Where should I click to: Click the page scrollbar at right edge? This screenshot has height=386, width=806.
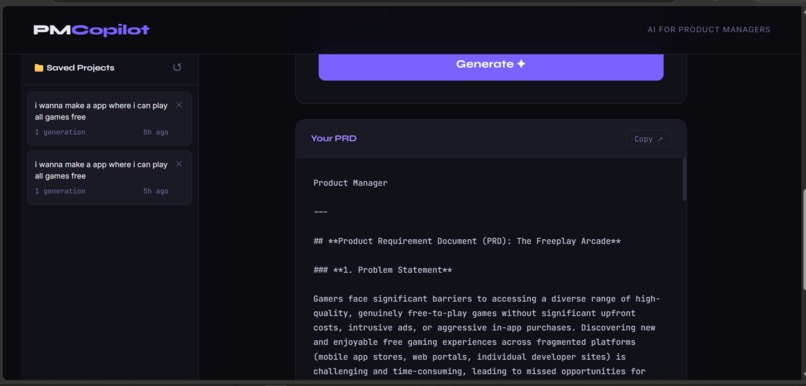(x=803, y=240)
